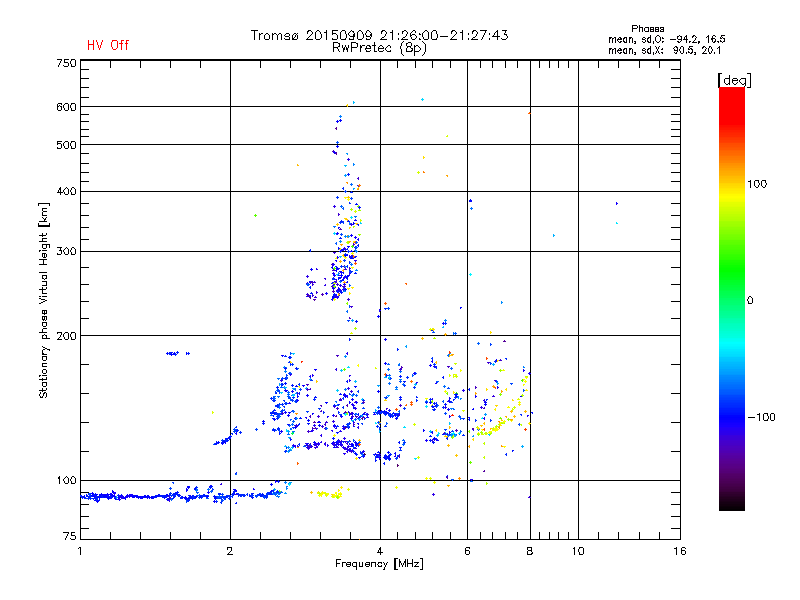This screenshot has height=600, width=800.
Task: Click the x-axis tick label '16'
Action: (680, 551)
